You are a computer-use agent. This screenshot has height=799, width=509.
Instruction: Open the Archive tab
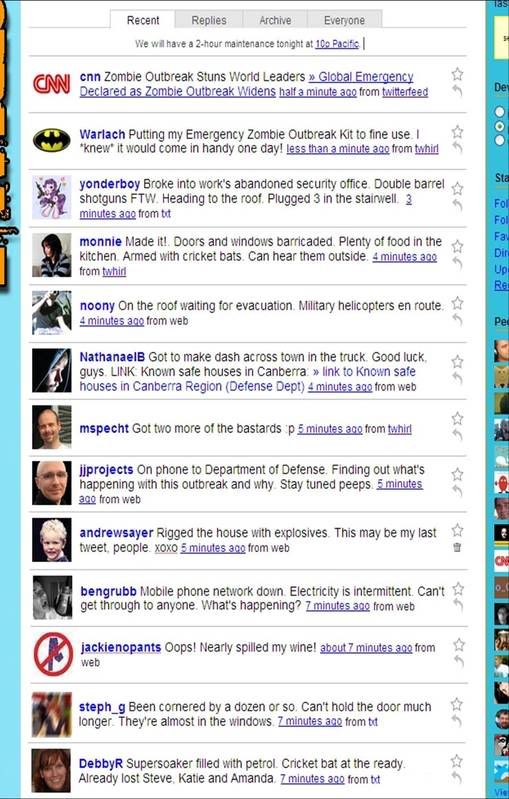275,20
